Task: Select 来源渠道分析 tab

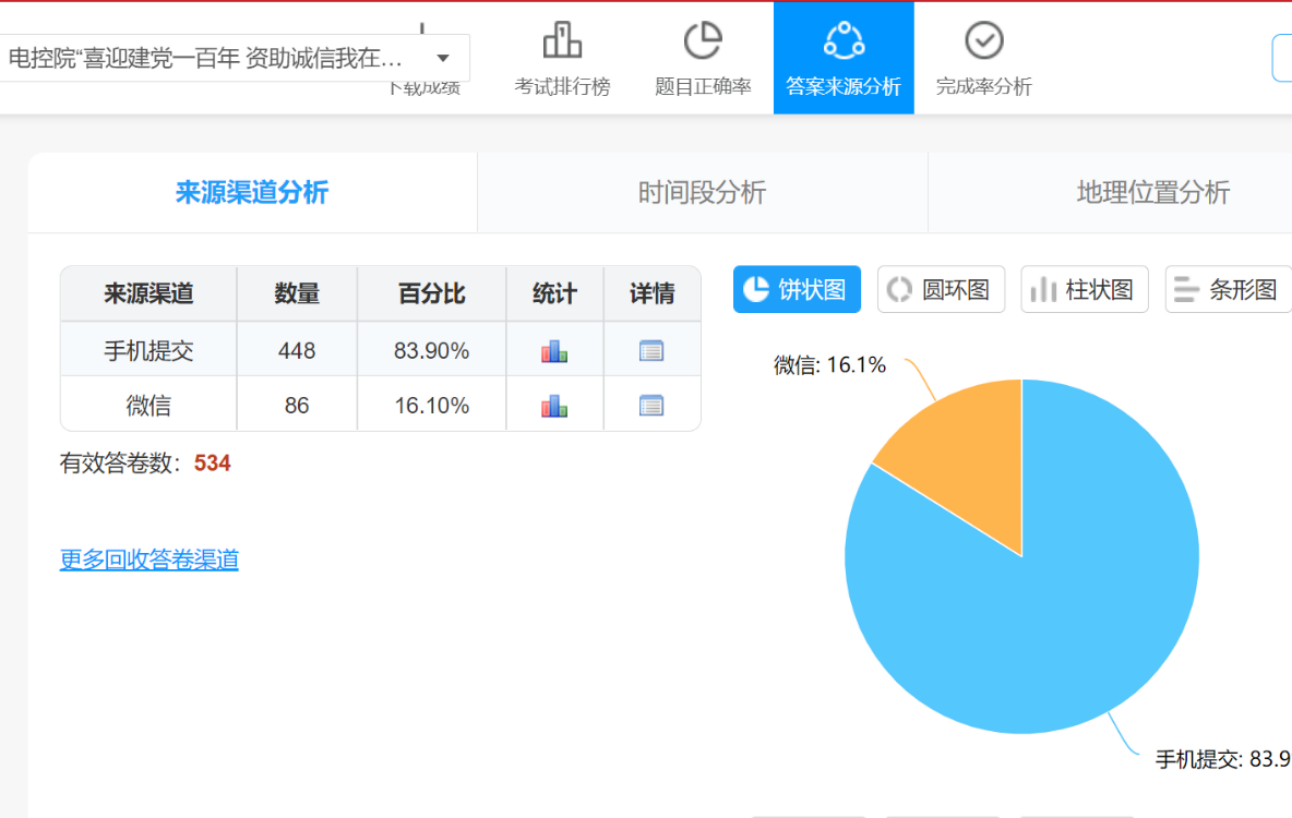Action: [x=252, y=193]
